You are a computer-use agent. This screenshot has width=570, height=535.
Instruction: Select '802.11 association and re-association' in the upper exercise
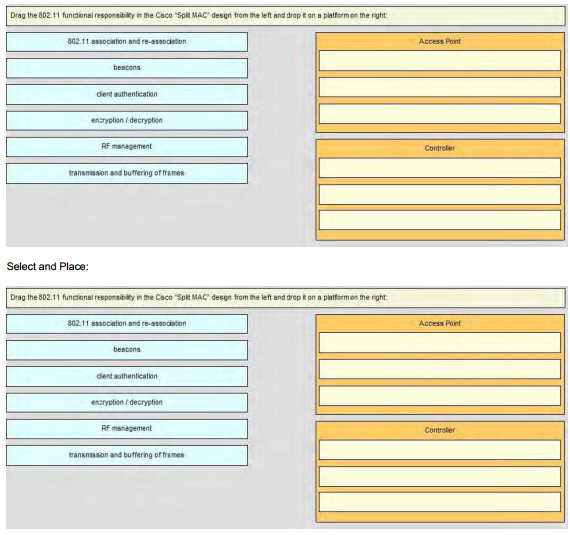(127, 42)
